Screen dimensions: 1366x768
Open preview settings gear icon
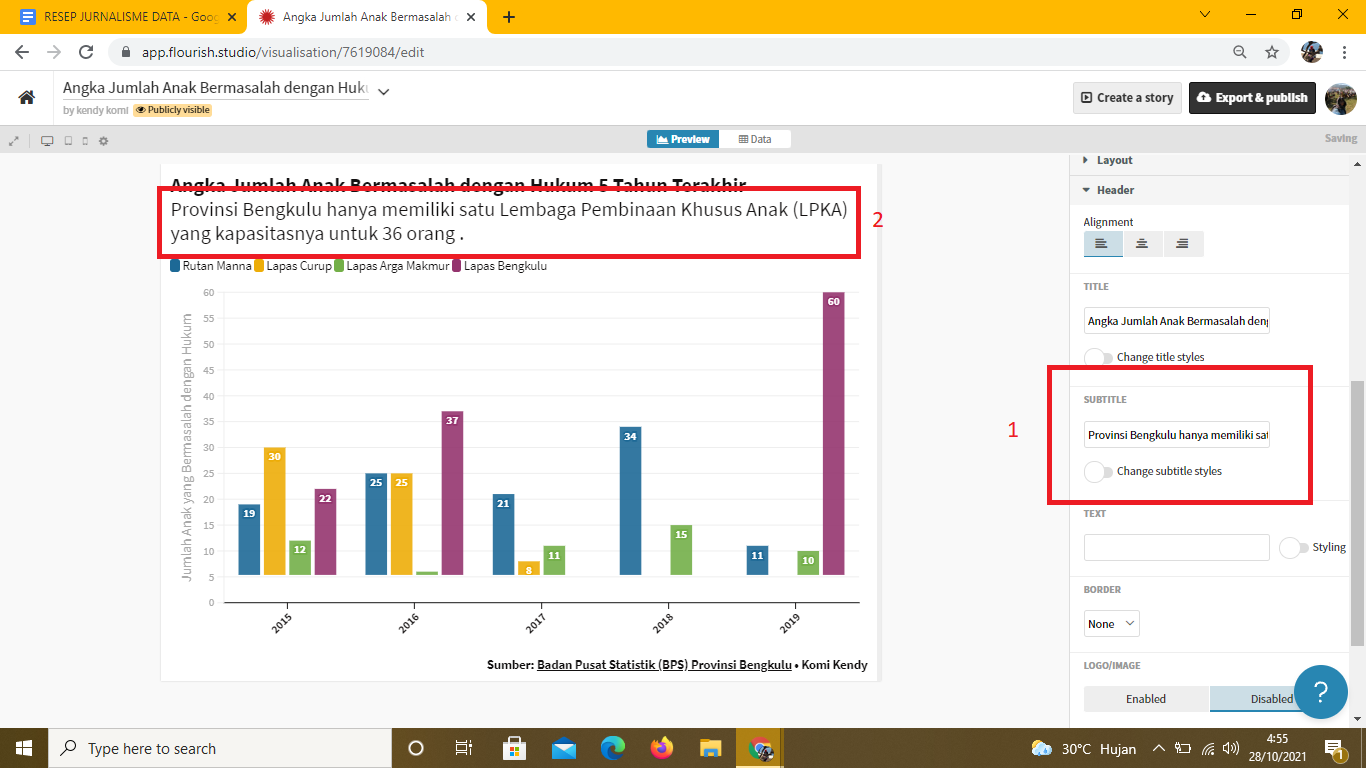pos(103,141)
